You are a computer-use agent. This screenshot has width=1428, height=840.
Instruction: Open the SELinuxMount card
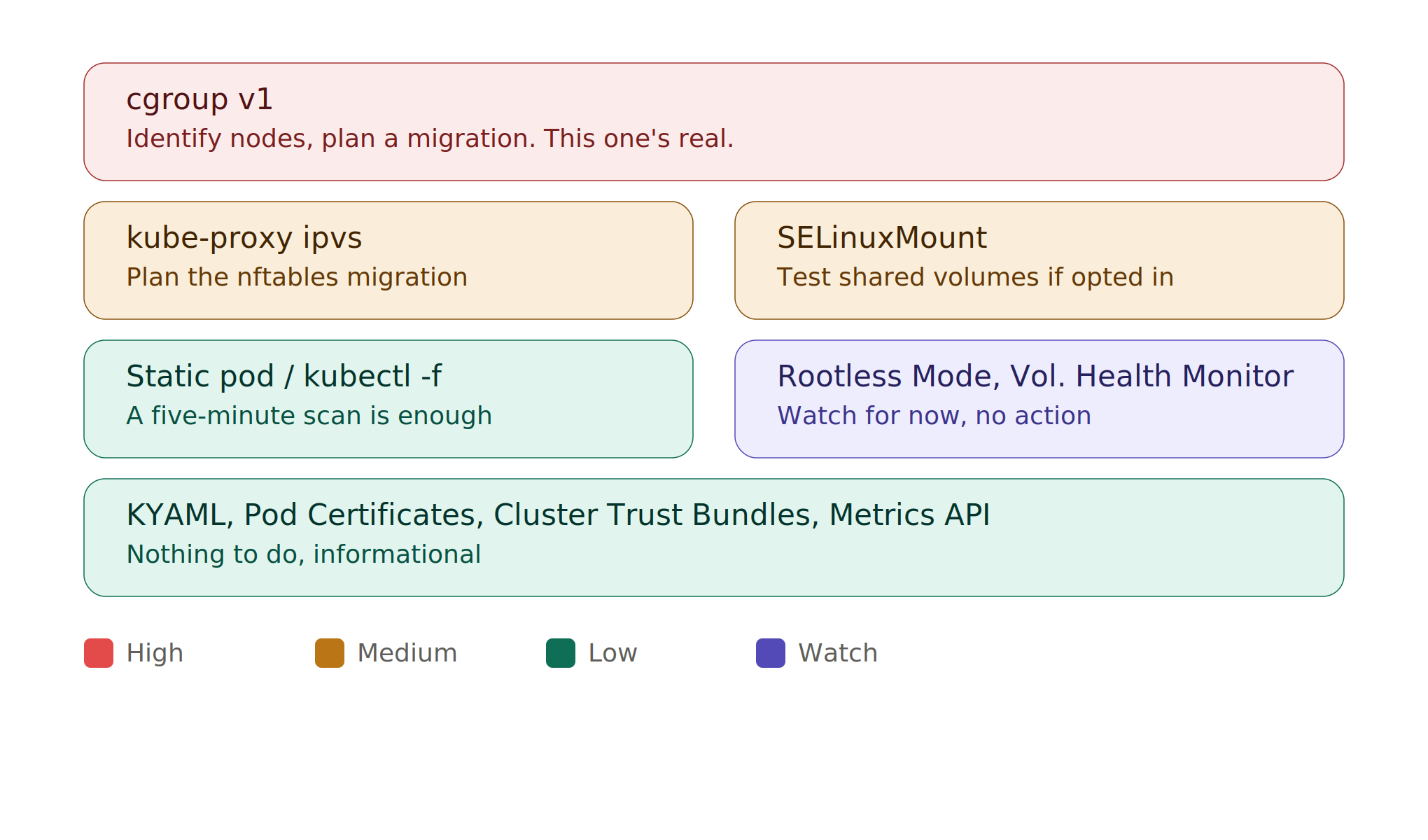click(1039, 260)
